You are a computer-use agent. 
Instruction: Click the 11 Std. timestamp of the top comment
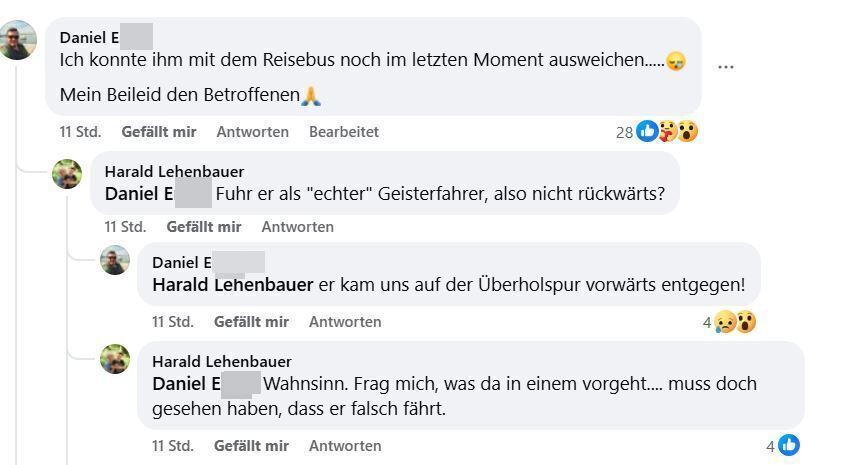(80, 132)
